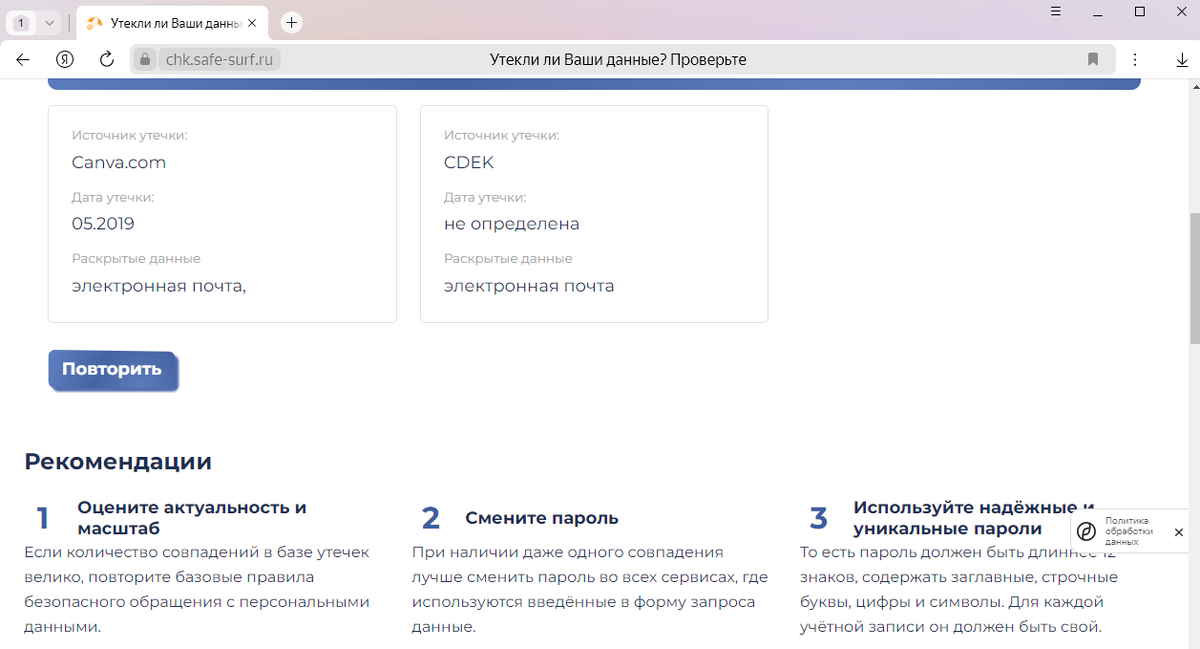Bookmark this page with the bookmark icon
Image resolution: width=1200 pixels, height=649 pixels.
[x=1093, y=60]
